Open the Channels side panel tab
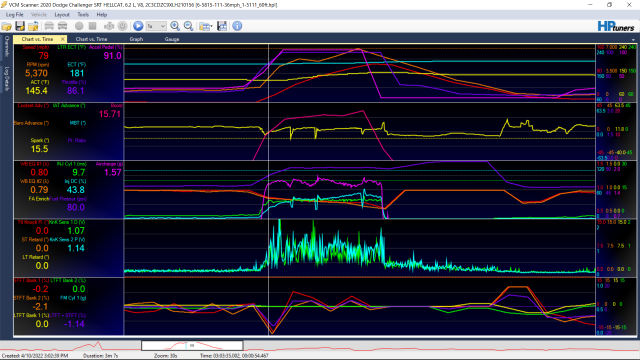This screenshot has height=360, width=640. (x=7, y=47)
